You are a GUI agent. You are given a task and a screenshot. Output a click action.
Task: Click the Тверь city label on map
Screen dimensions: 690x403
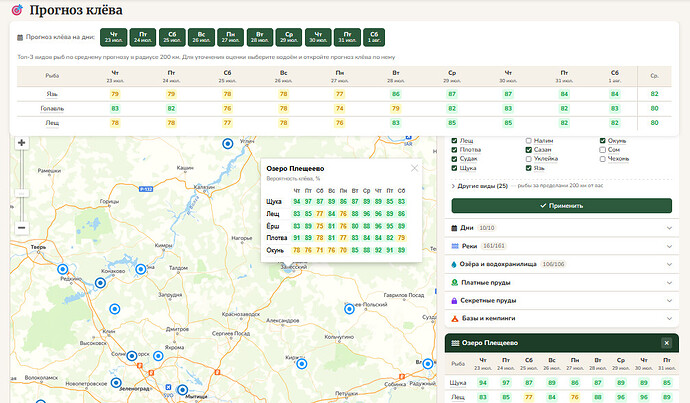38,247
